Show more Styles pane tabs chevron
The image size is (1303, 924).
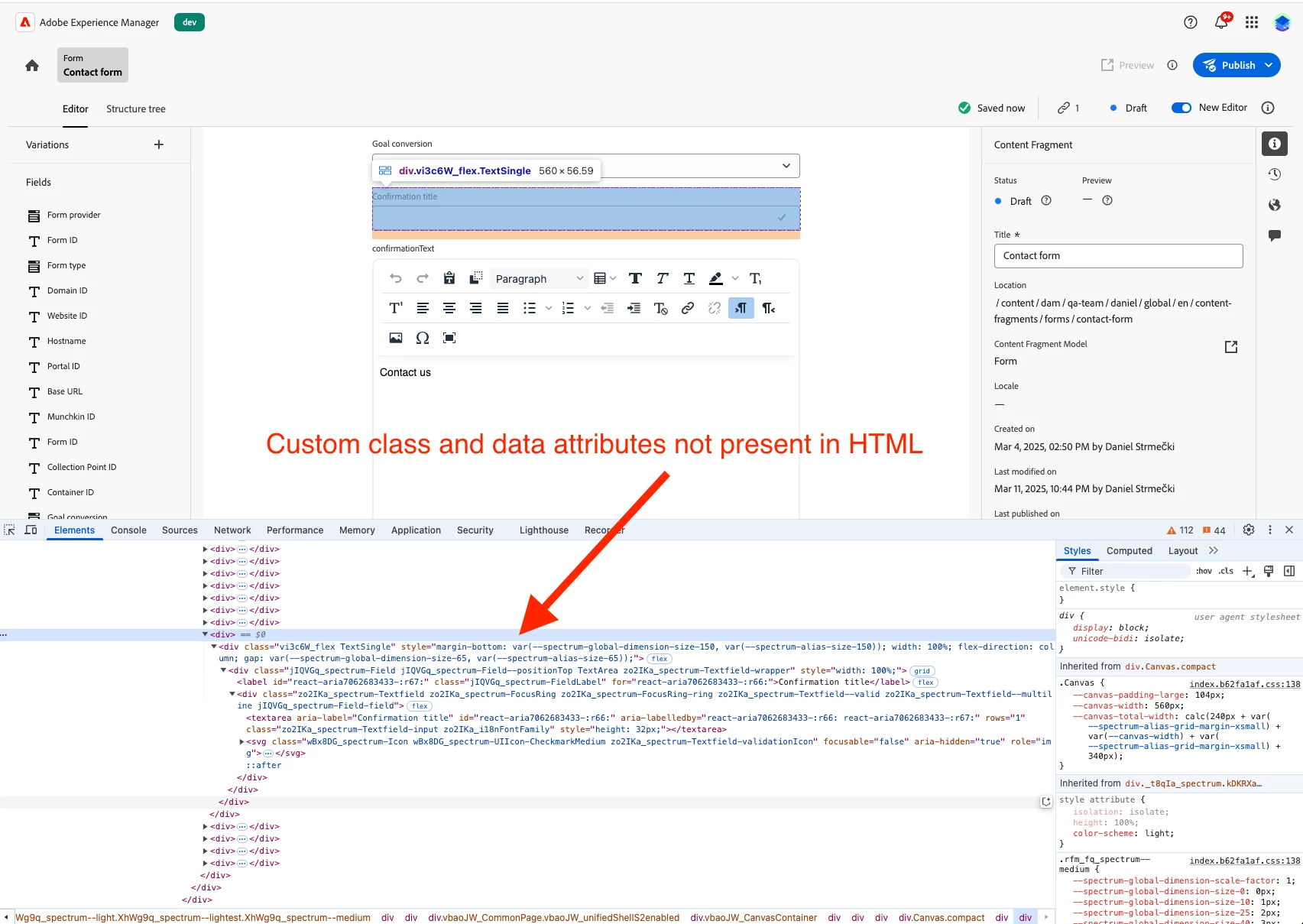(1214, 550)
